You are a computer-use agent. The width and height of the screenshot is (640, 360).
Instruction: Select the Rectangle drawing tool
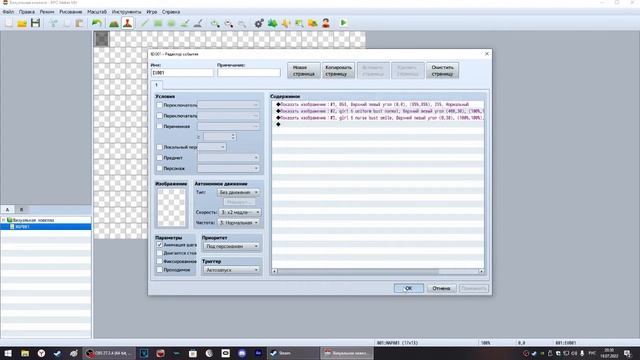pos(158,23)
